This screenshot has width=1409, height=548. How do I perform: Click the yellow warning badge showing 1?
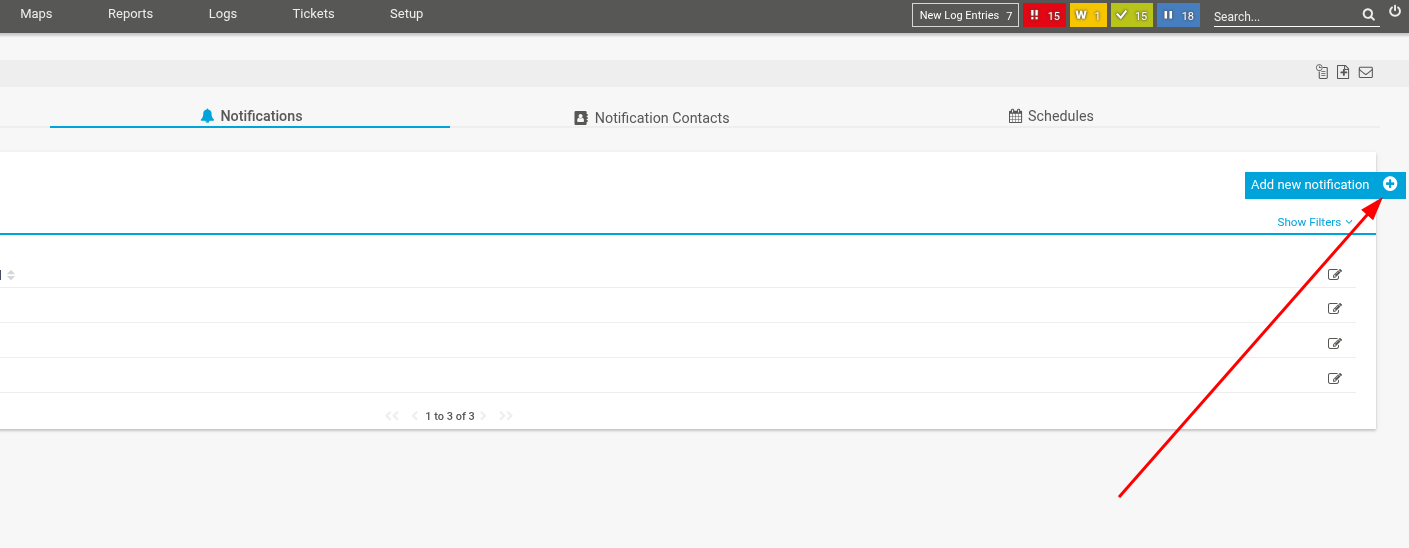[x=1088, y=15]
